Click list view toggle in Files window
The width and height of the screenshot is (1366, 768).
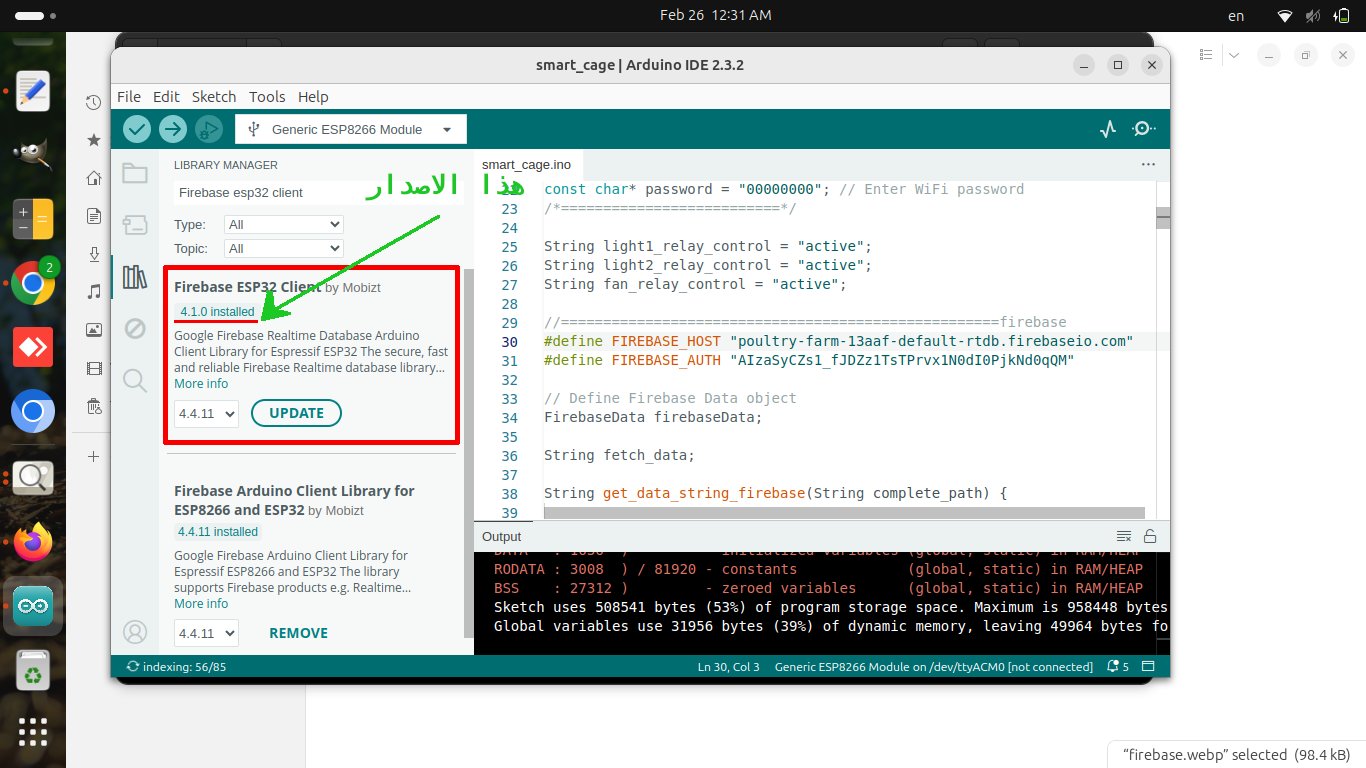pos(1206,55)
